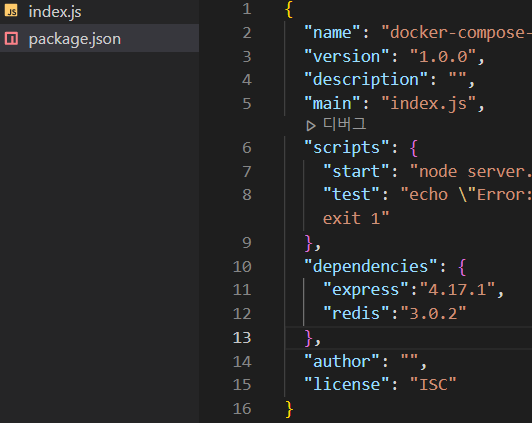This screenshot has width=532, height=423.
Task: Click the "ISC" license value
Action: (x=433, y=384)
